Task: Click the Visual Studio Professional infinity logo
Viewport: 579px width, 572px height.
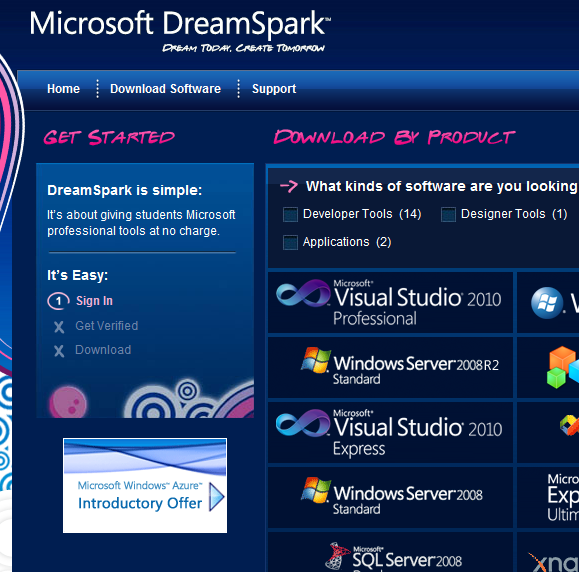Action: pos(303,293)
